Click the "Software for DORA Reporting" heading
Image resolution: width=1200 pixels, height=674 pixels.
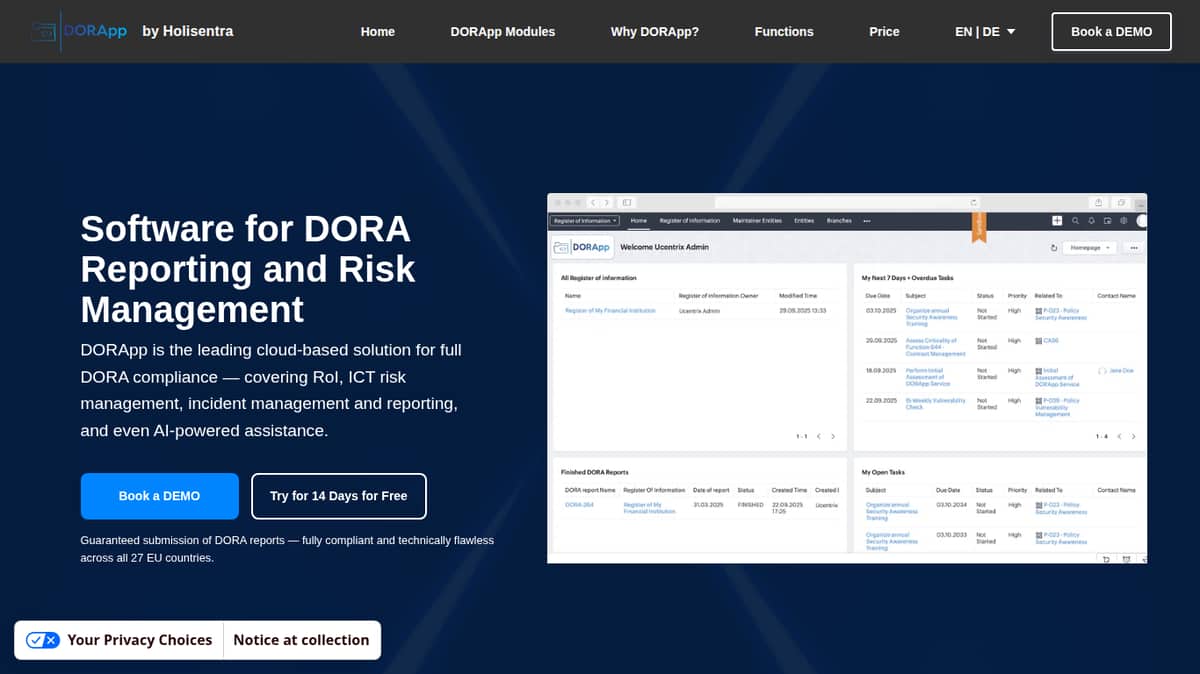248,269
